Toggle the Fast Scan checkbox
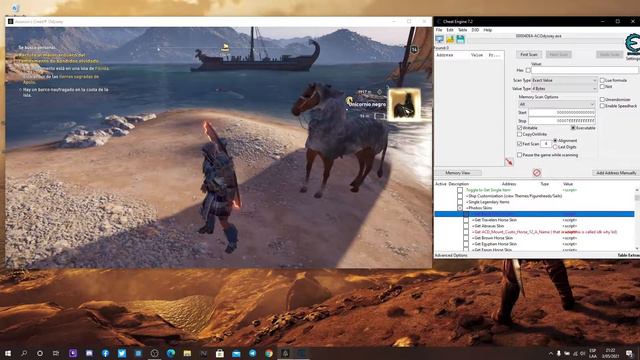The width and height of the screenshot is (640, 360). click(520, 144)
